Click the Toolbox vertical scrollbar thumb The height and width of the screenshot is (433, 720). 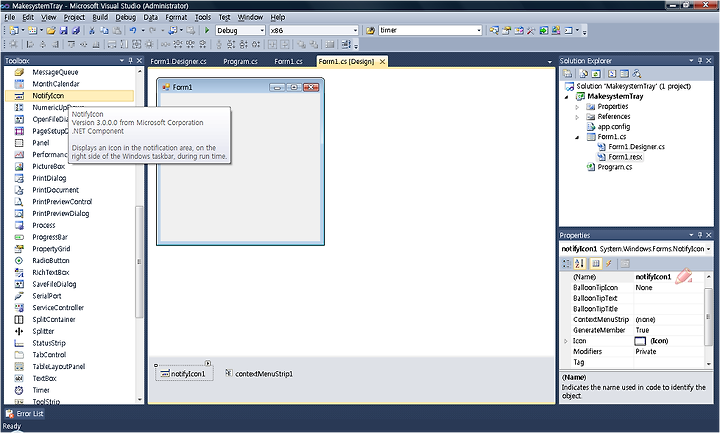coord(139,262)
